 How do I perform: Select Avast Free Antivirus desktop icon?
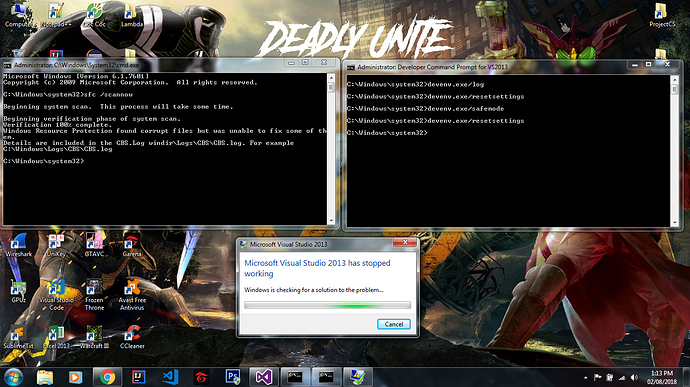coord(132,295)
